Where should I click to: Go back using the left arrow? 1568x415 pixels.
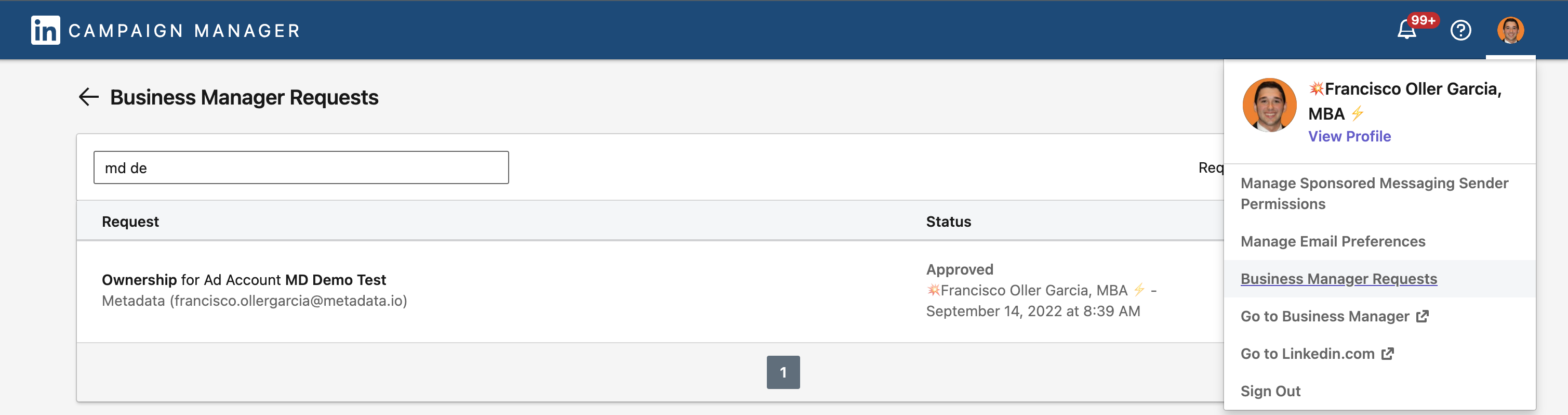[x=89, y=96]
